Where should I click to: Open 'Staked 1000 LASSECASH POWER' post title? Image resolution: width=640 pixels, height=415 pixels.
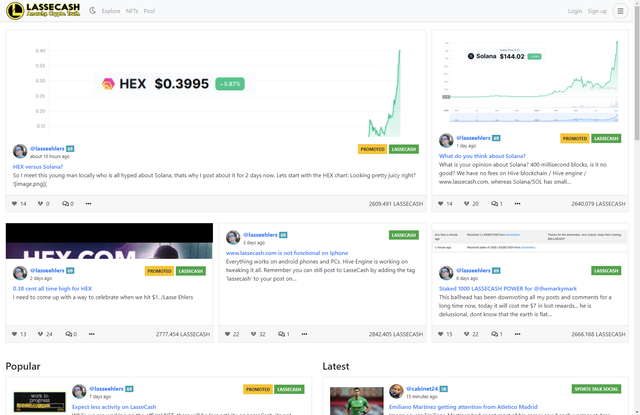coord(508,289)
